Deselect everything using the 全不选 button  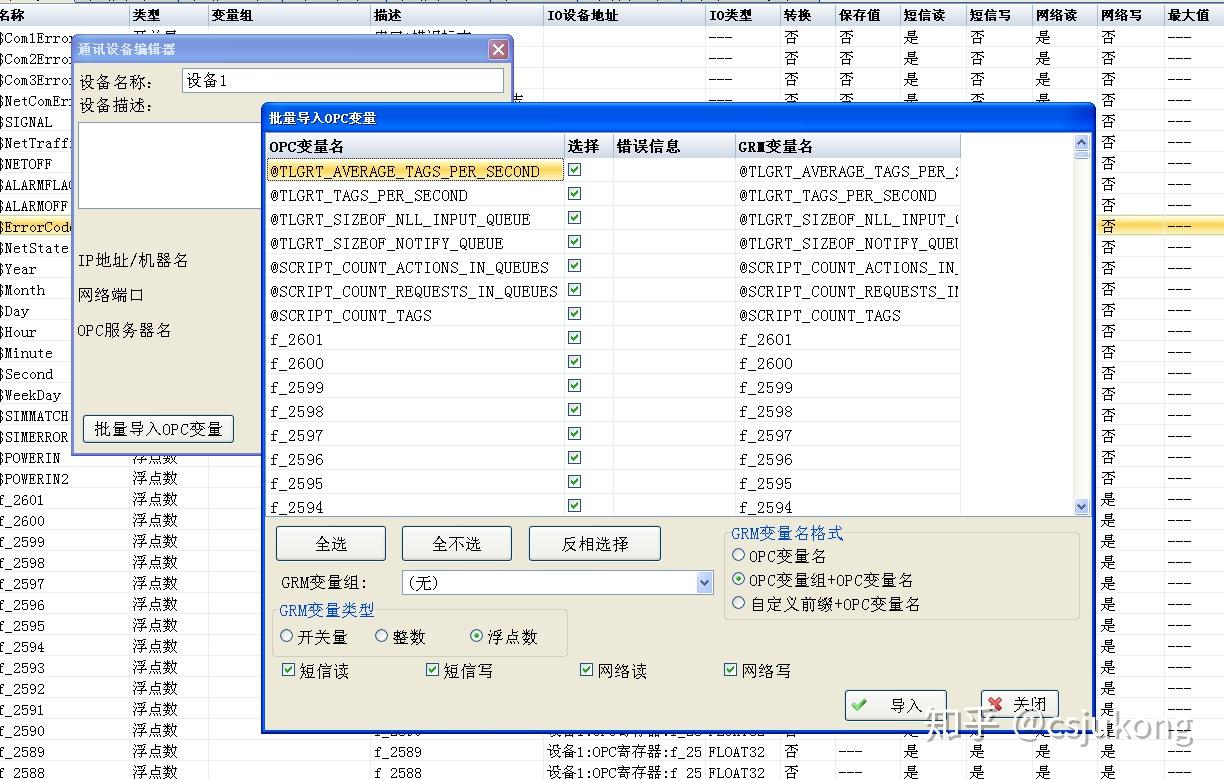coord(456,544)
